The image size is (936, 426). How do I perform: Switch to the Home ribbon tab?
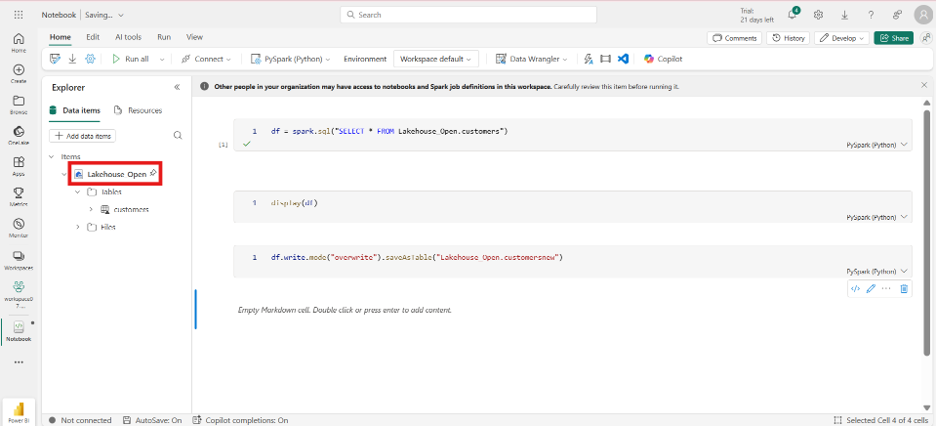click(60, 37)
